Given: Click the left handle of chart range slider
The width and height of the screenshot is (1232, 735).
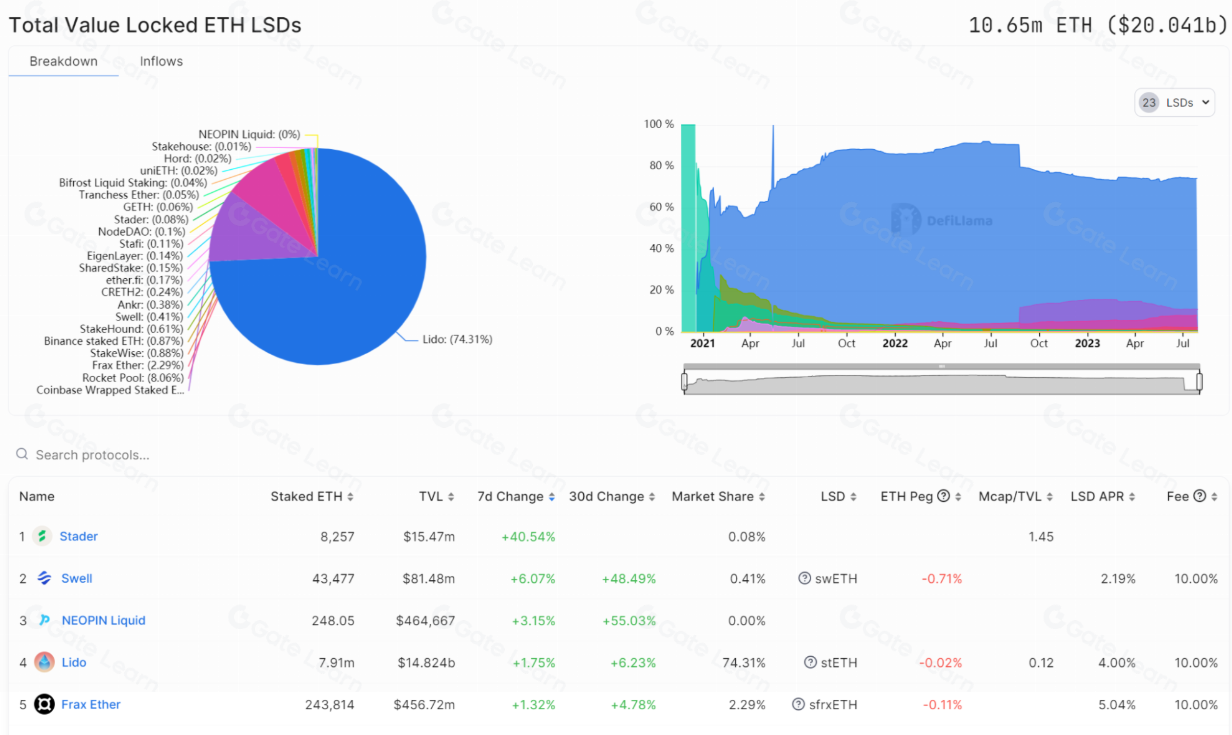Looking at the screenshot, I should point(685,381).
